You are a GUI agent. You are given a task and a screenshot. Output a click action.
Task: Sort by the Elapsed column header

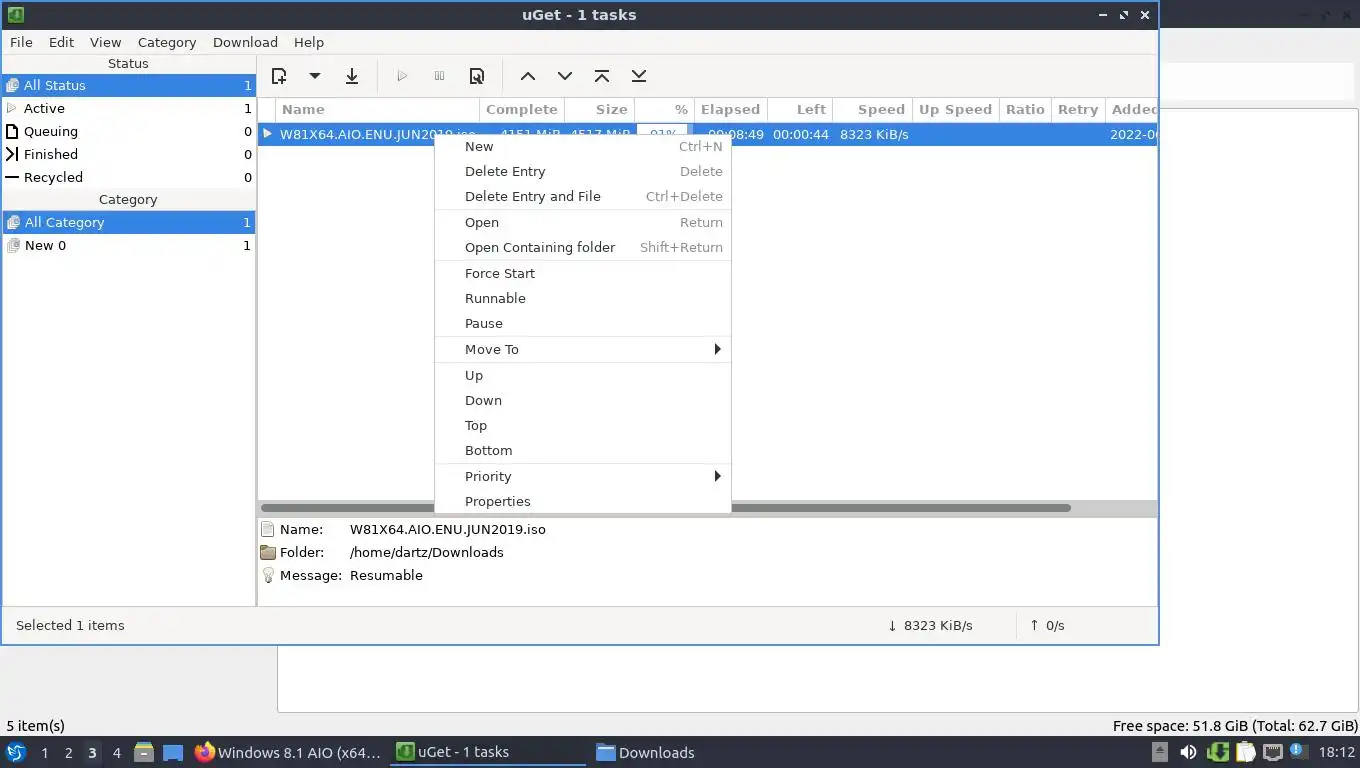[730, 109]
